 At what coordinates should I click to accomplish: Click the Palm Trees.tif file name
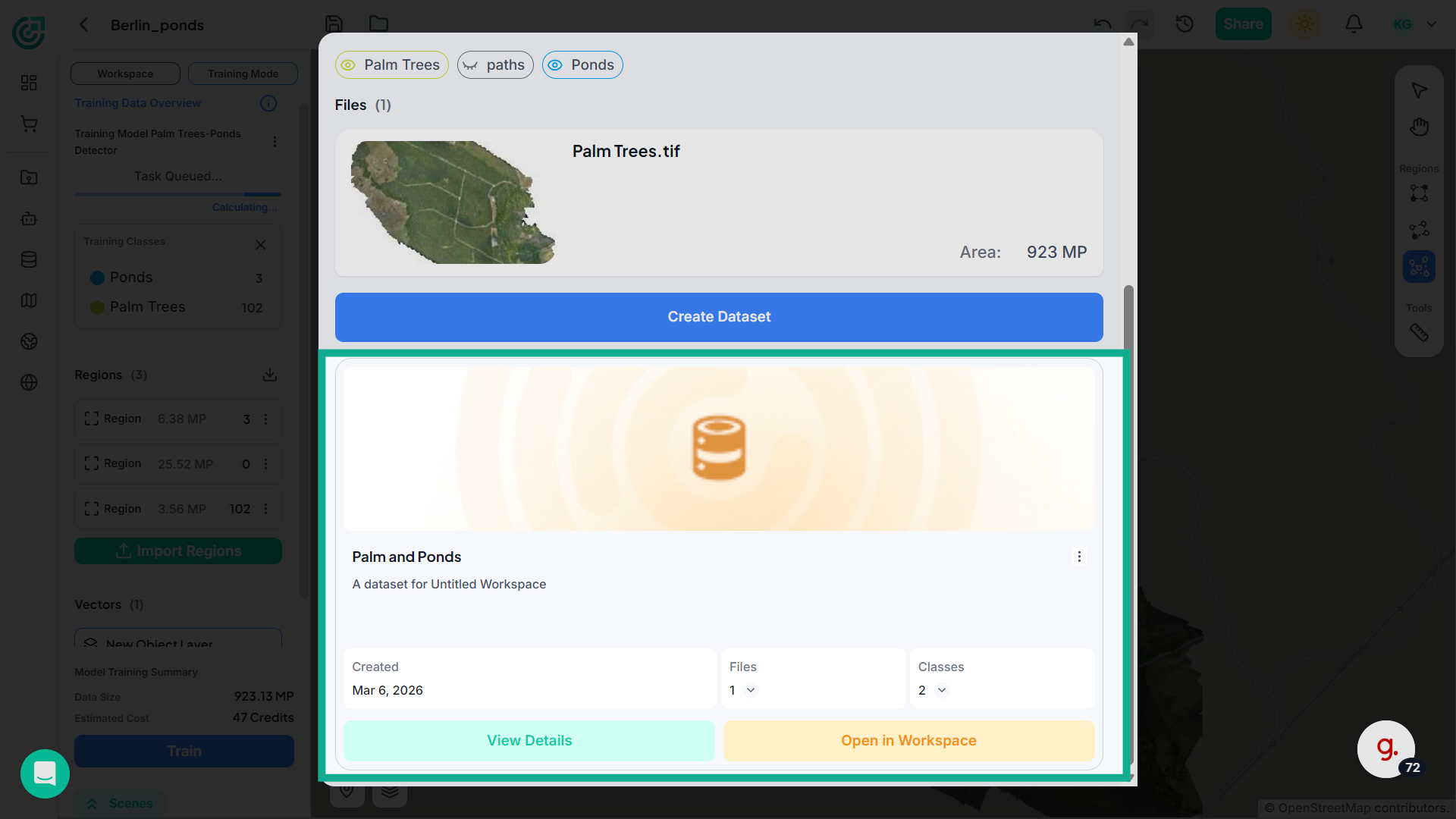click(x=626, y=152)
